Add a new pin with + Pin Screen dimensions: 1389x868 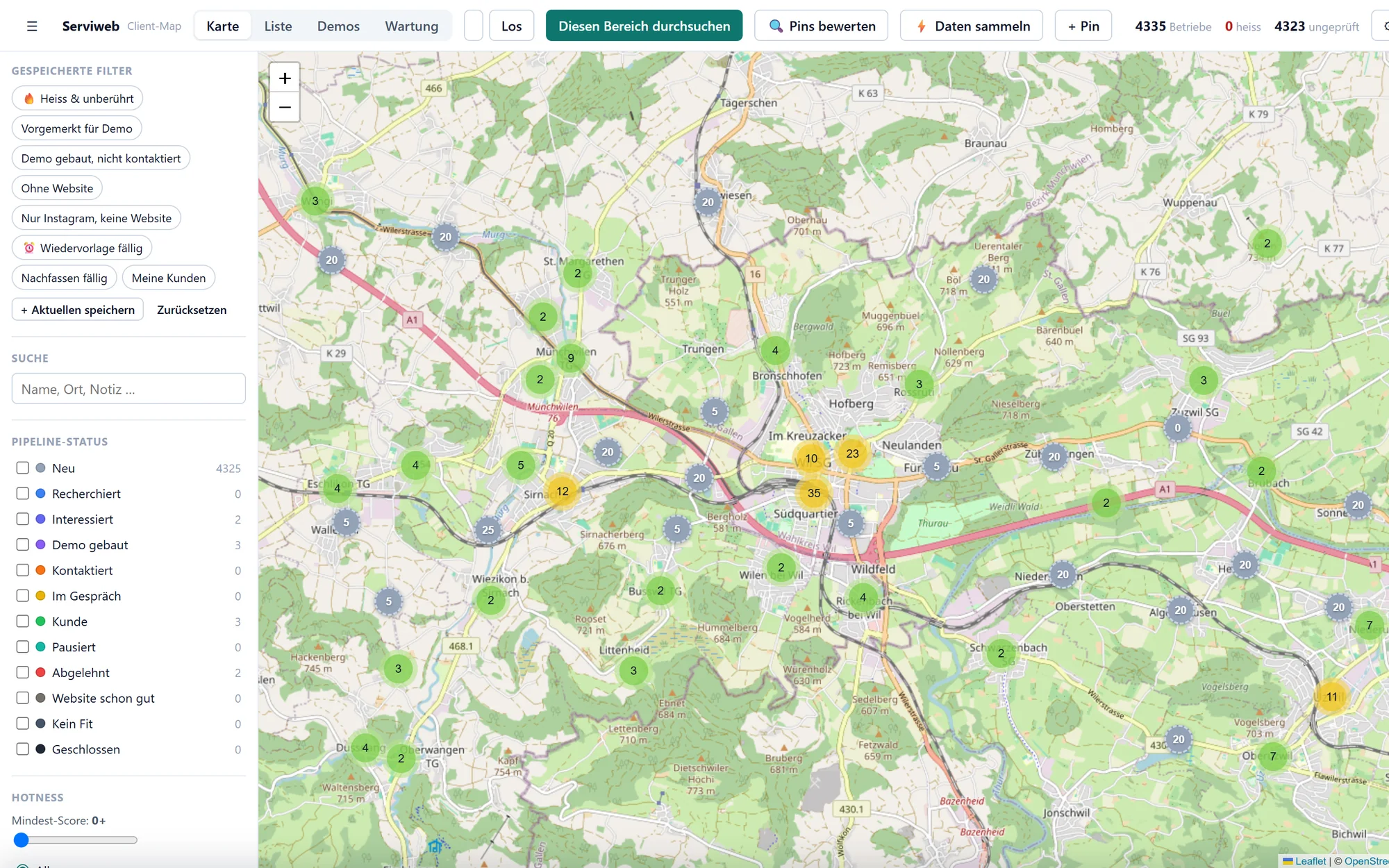coord(1083,26)
